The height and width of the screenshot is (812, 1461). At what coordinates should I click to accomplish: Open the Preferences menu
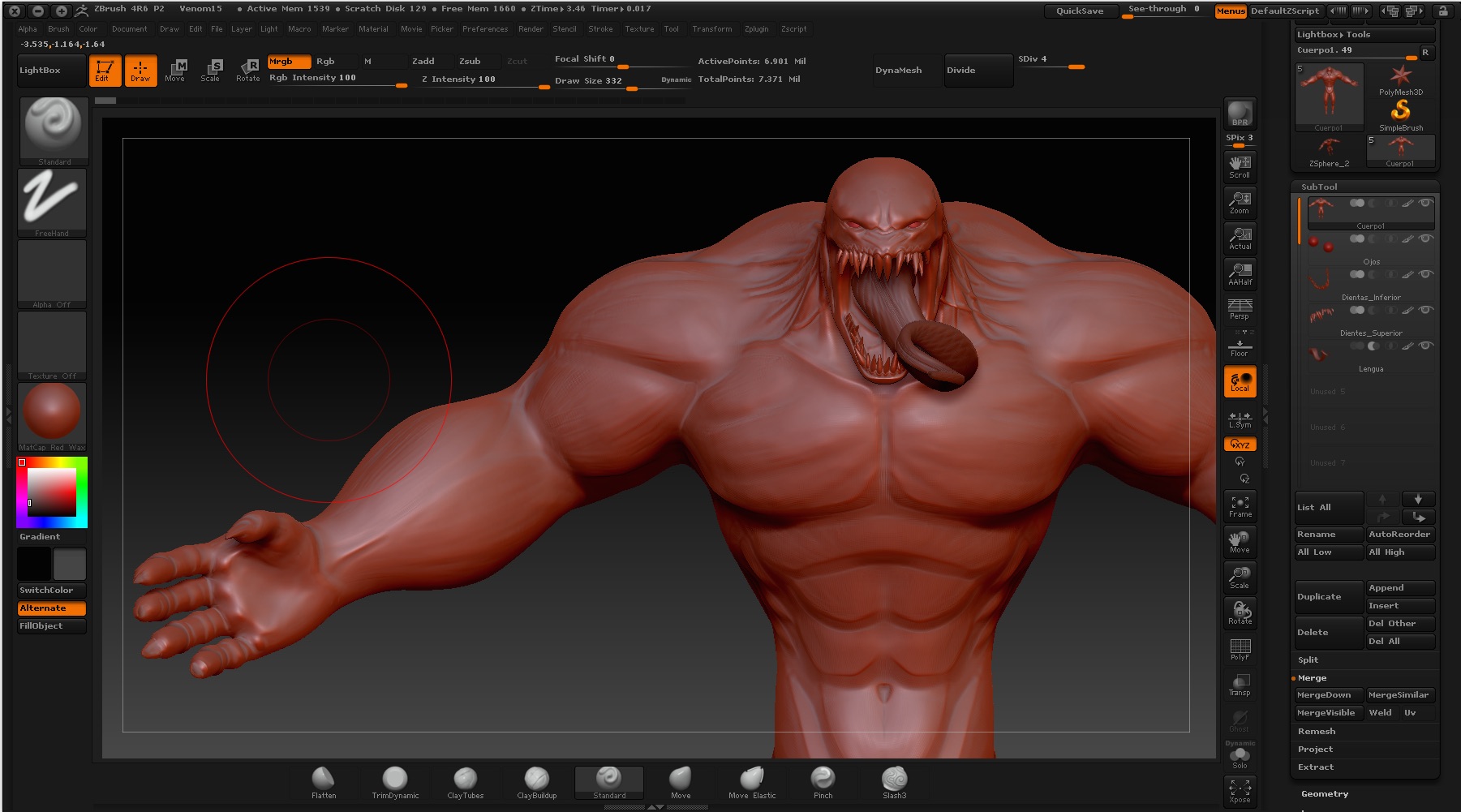click(x=485, y=29)
